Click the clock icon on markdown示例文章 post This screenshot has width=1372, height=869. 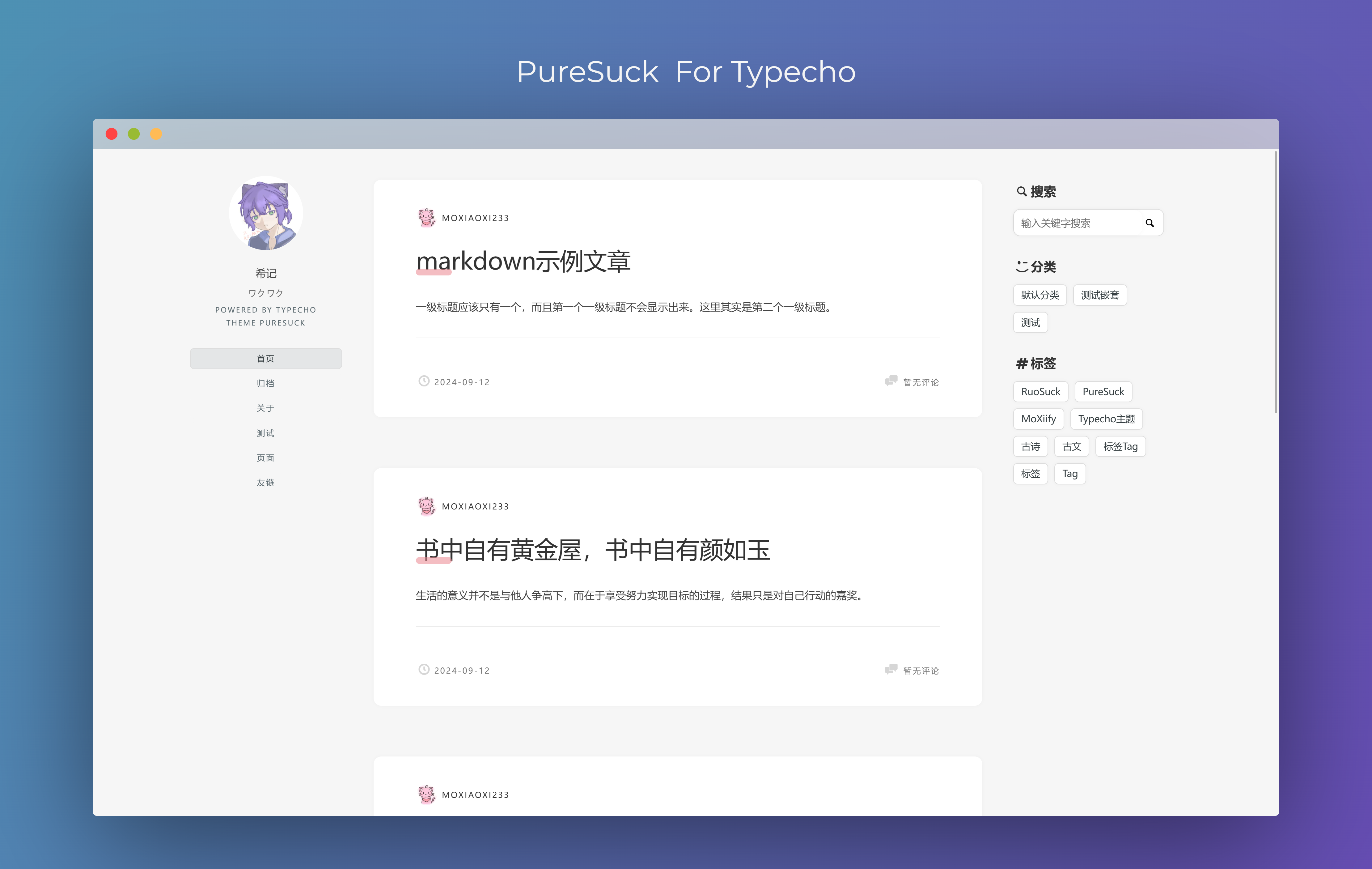424,381
